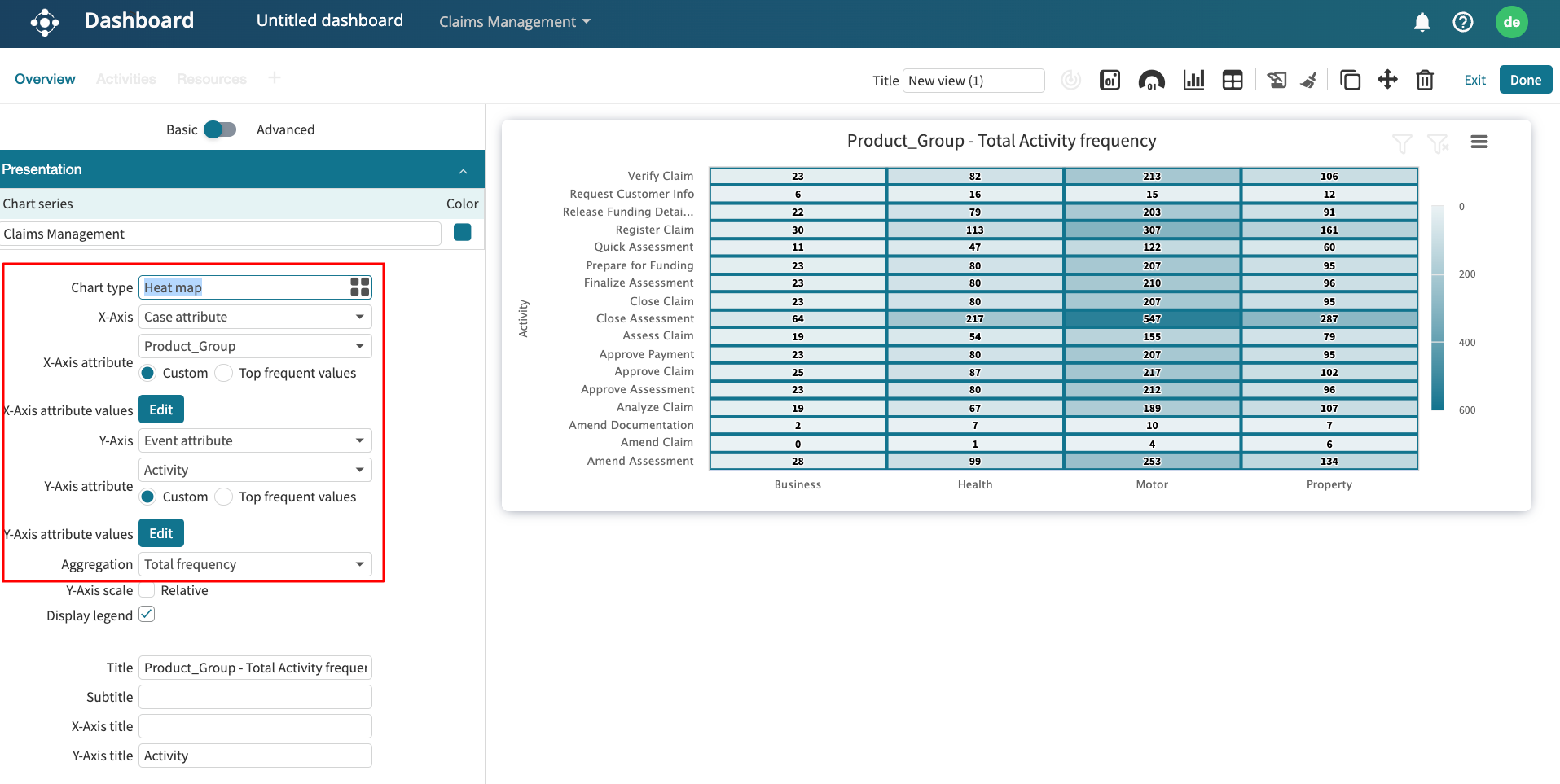Viewport: 1560px width, 784px height.
Task: Click Edit for X-Axis attribute values
Action: coord(160,410)
